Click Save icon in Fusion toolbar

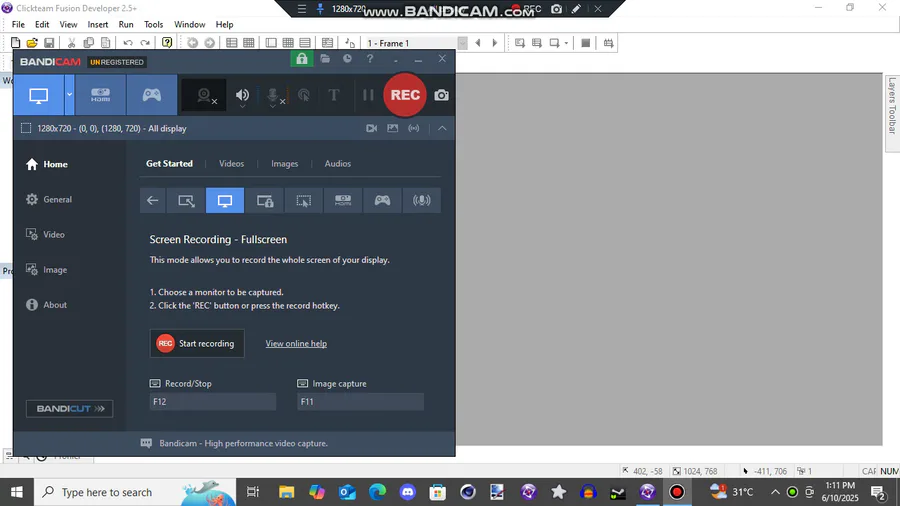(x=49, y=43)
